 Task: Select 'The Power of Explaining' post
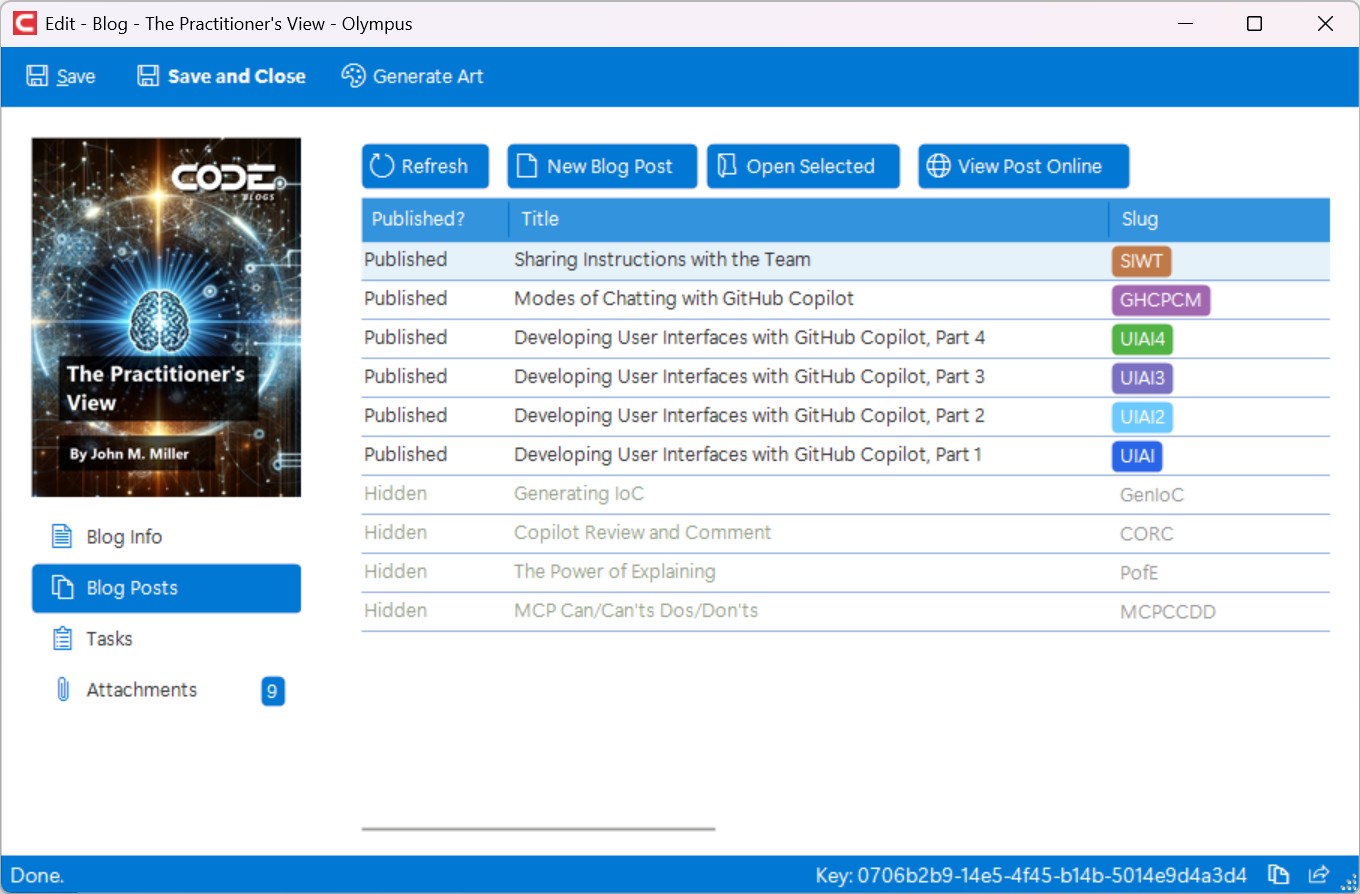coord(846,572)
